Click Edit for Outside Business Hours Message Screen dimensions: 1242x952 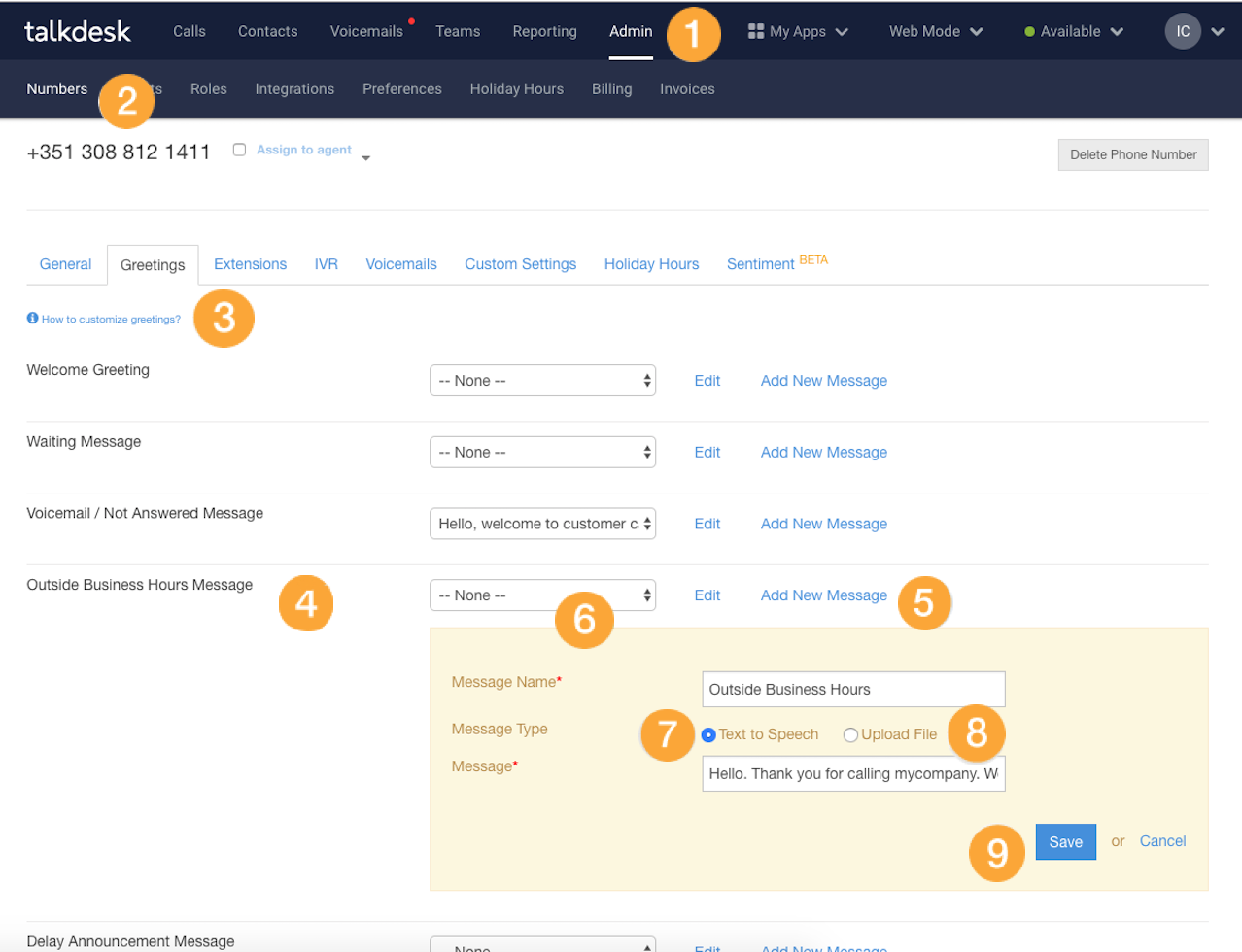pos(707,595)
